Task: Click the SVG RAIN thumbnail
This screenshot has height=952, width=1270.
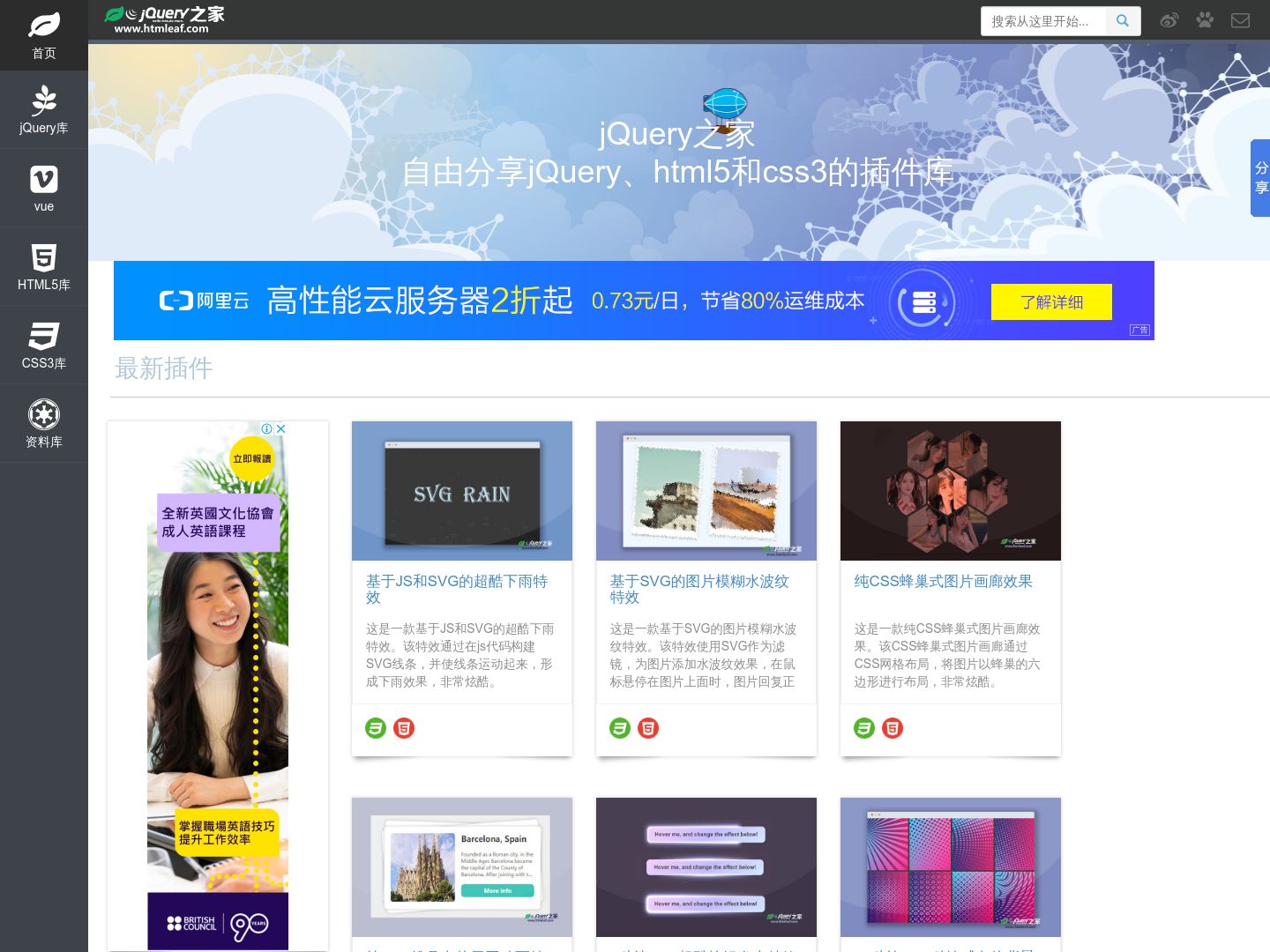Action: 462,491
